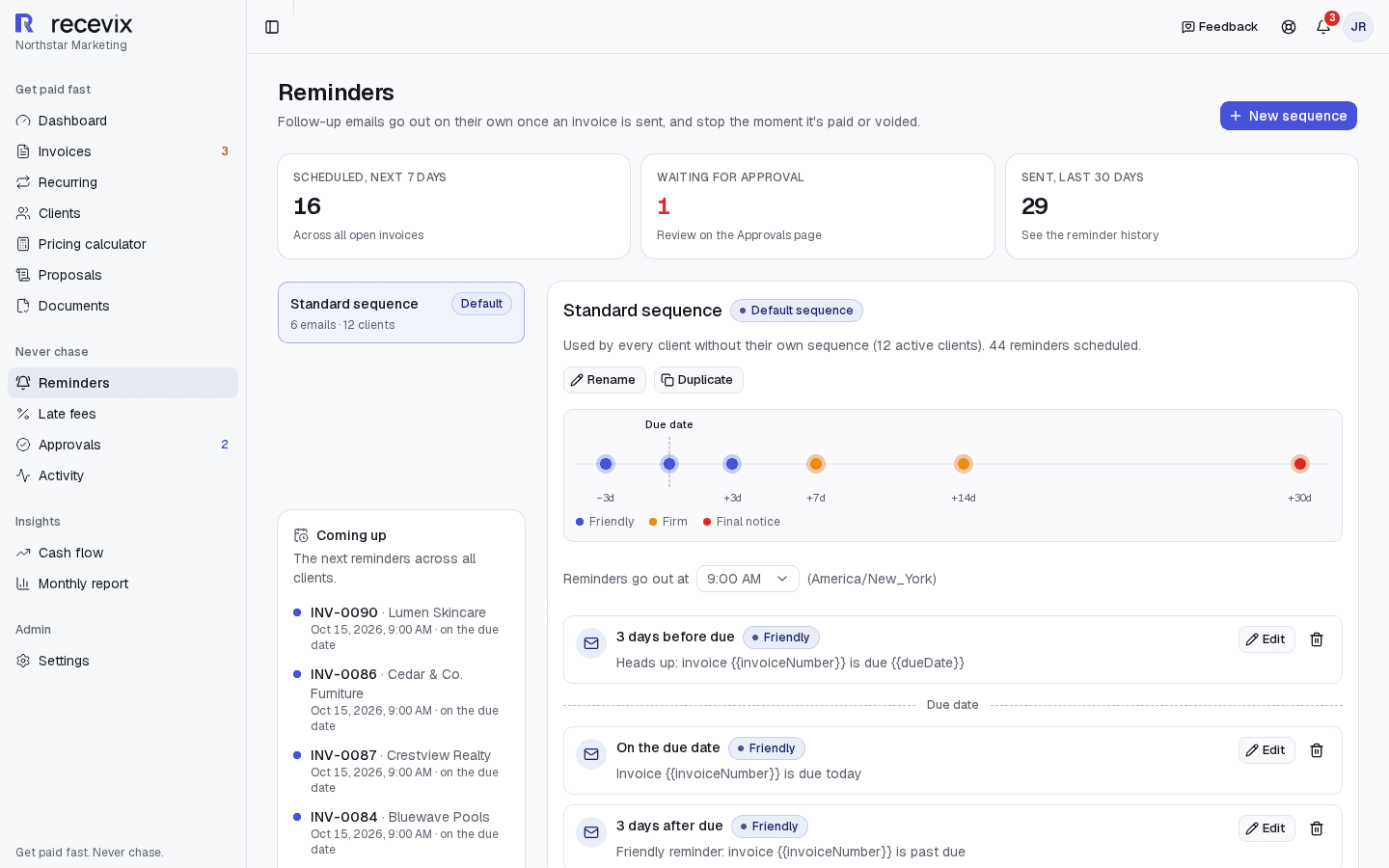Go to Proposals
The image size is (1389, 868).
click(123, 275)
